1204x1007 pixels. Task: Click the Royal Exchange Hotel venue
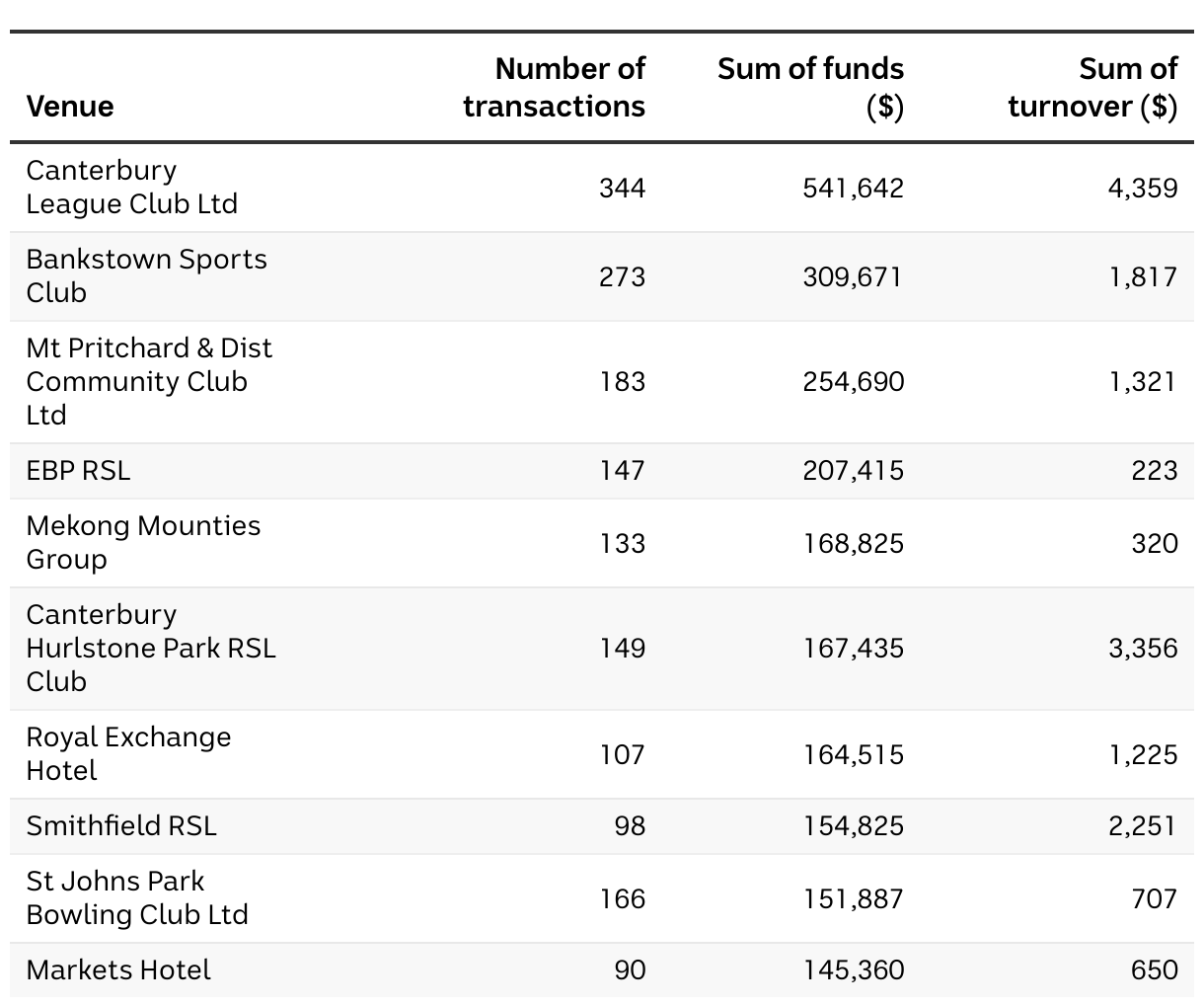128,753
